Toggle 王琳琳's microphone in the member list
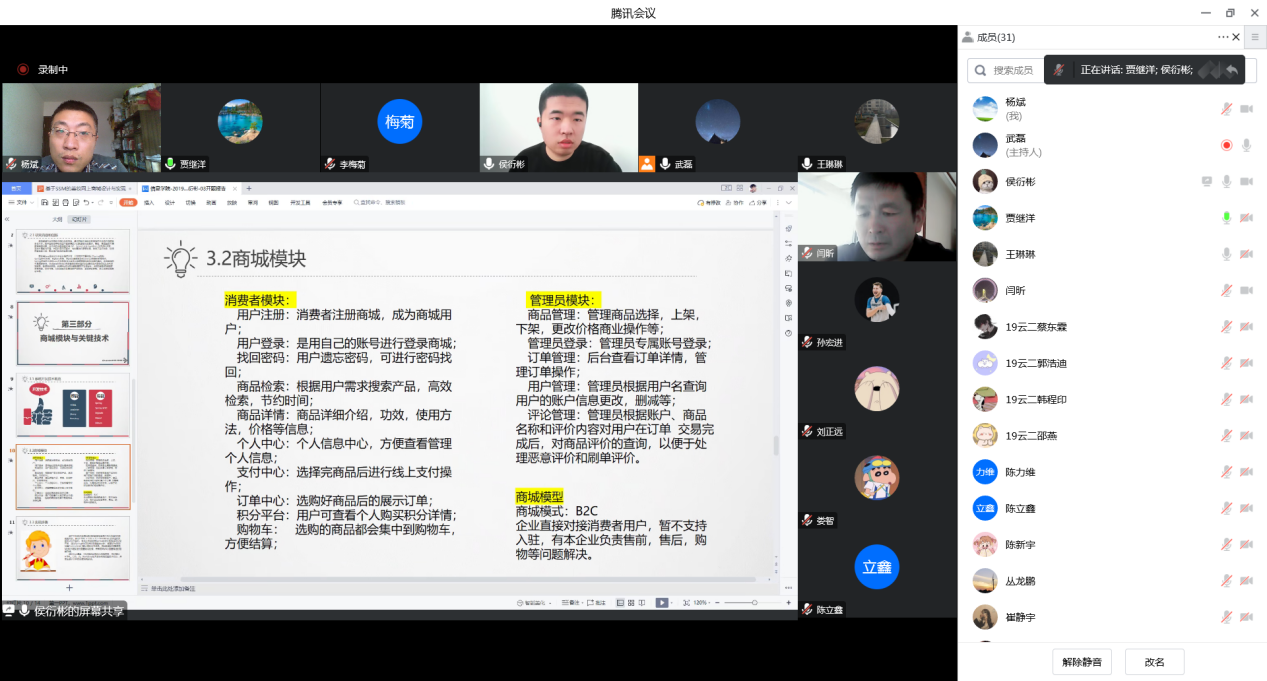 (1226, 254)
